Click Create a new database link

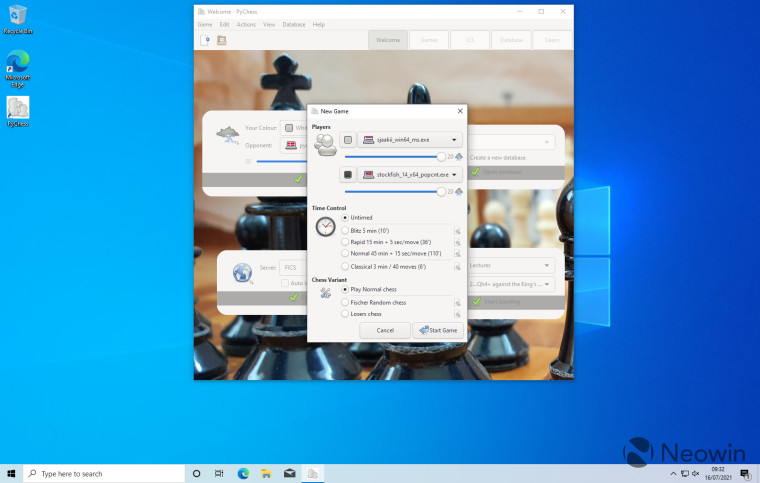point(497,158)
